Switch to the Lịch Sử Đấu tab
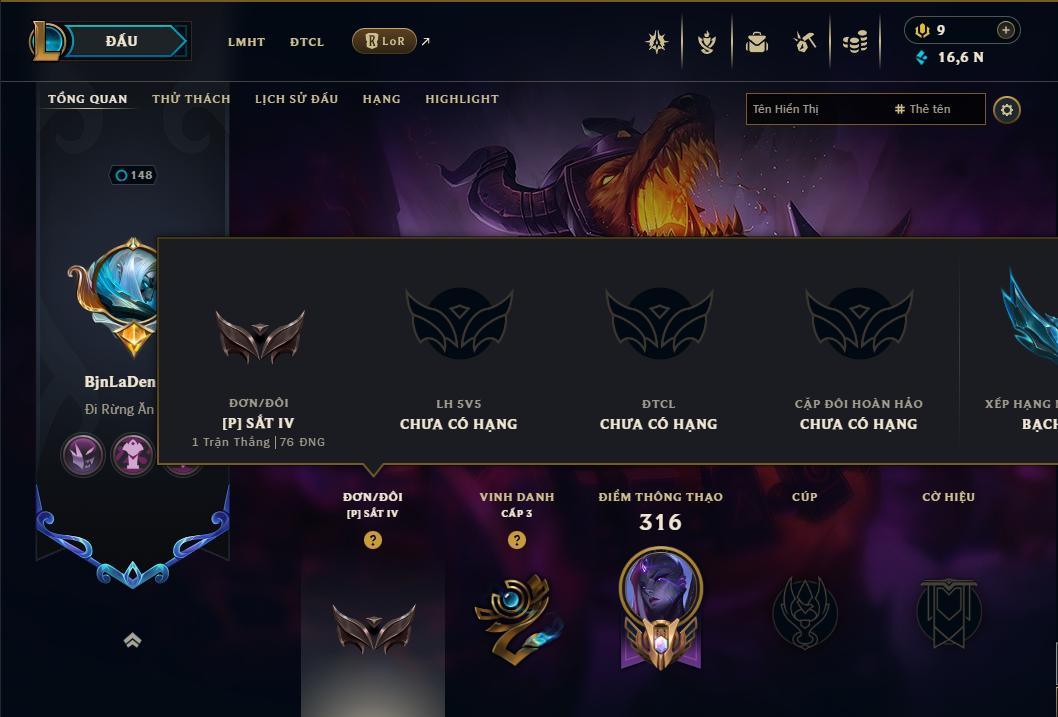The width and height of the screenshot is (1058, 717). coord(296,98)
